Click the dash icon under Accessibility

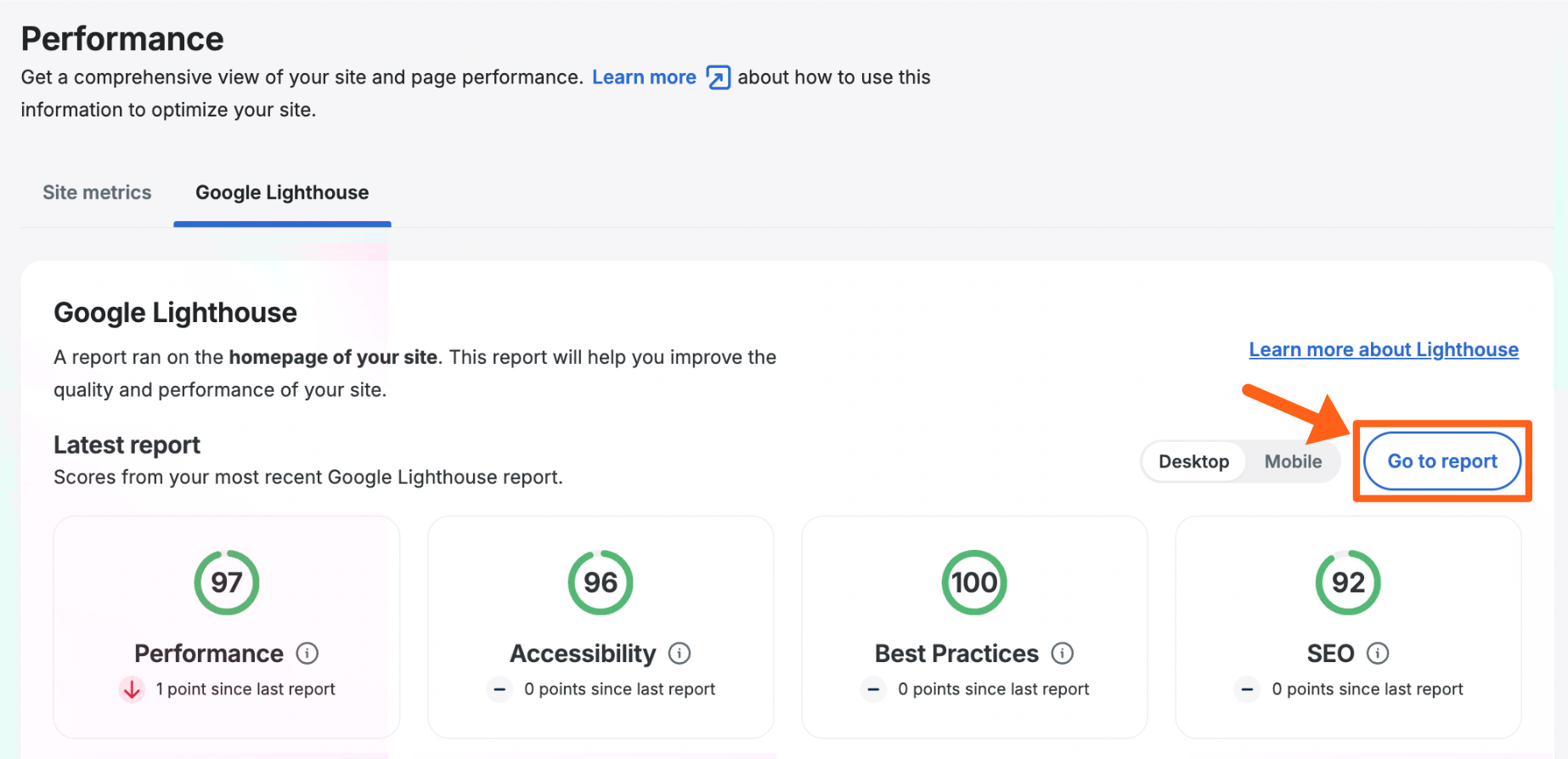499,689
